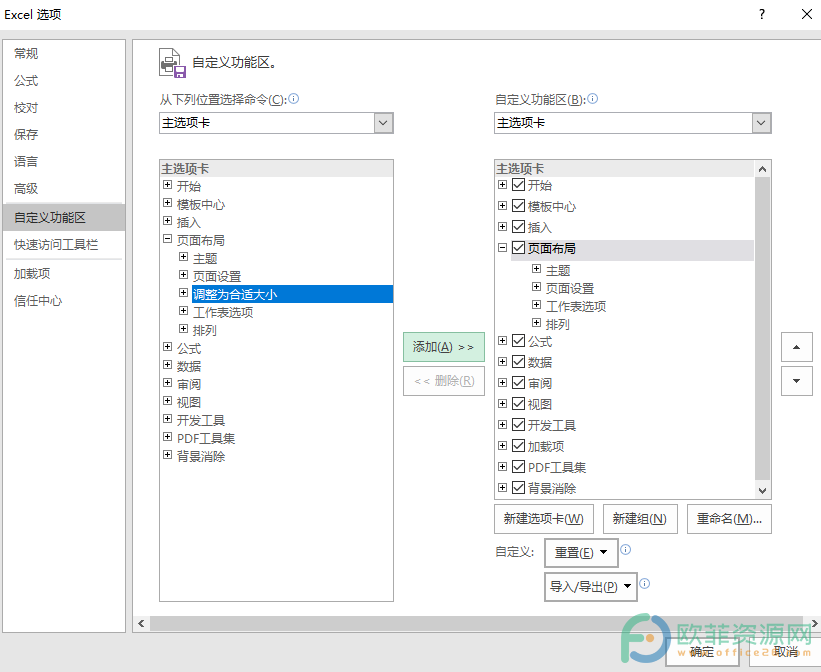The image size is (821, 672).
Task: Expand 调整为合适大小 group
Action: (183, 293)
